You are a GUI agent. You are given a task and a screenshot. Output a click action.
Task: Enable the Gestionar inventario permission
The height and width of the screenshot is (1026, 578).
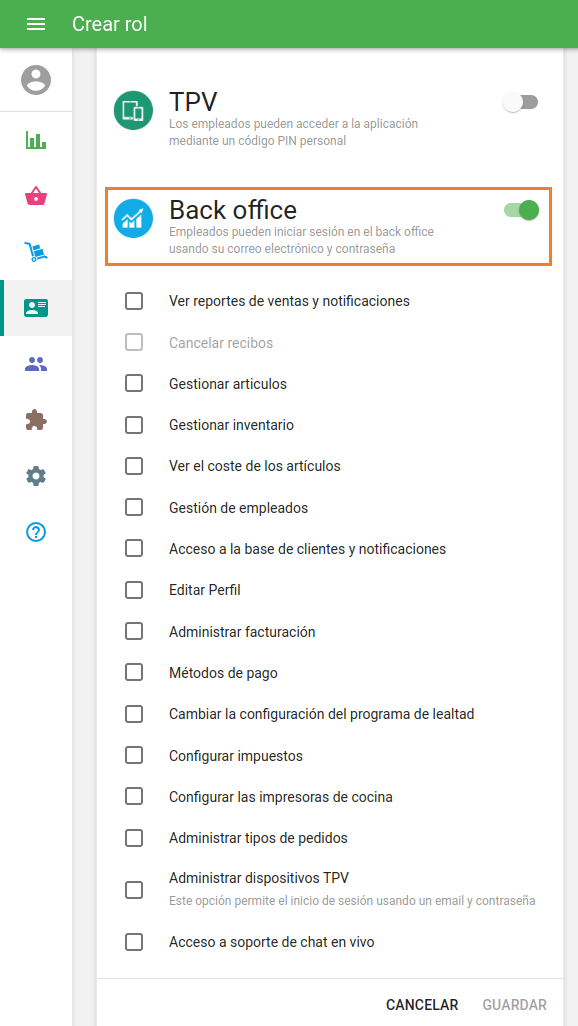134,424
